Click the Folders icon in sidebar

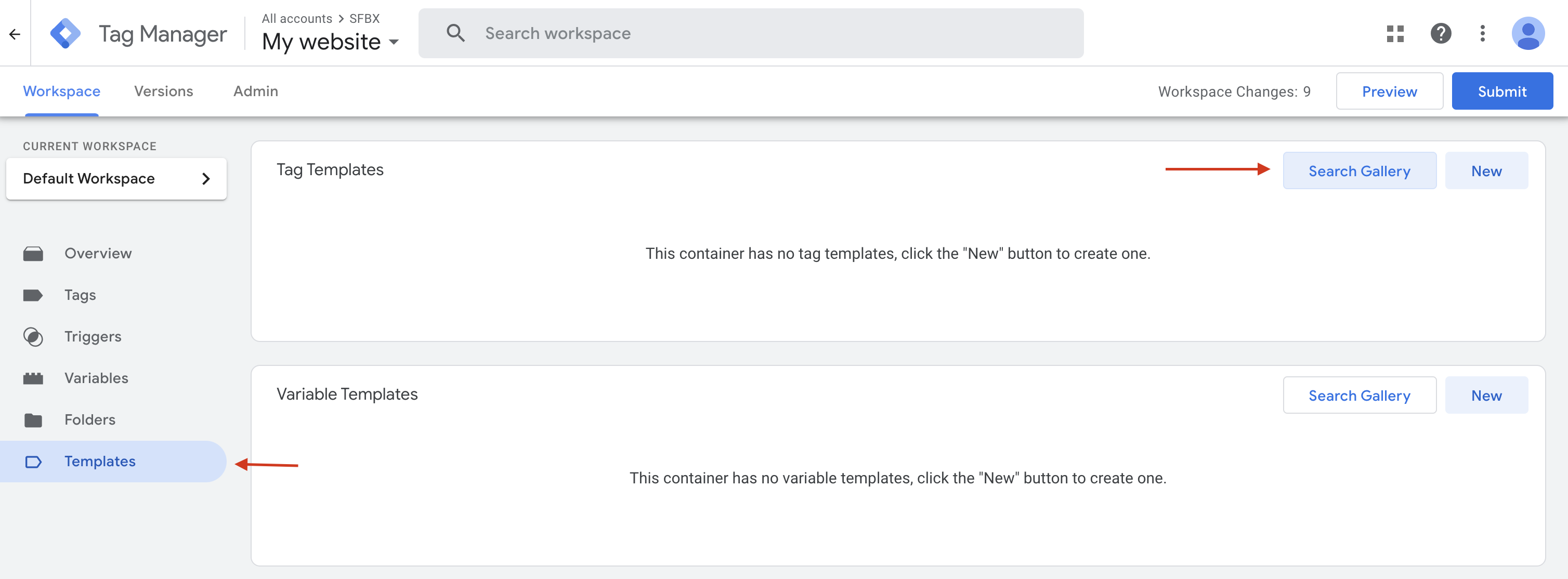(33, 419)
